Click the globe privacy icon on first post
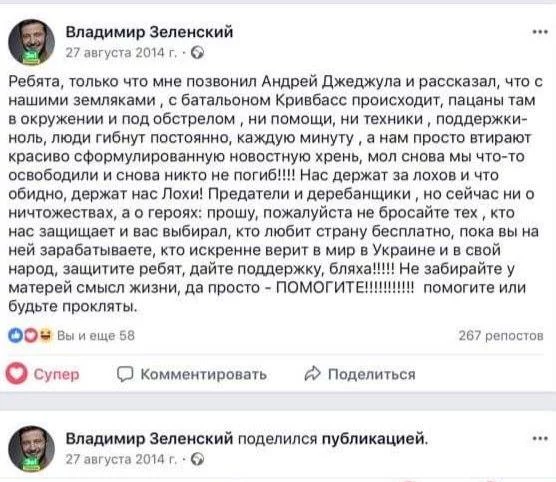The image size is (556, 482). [198, 53]
